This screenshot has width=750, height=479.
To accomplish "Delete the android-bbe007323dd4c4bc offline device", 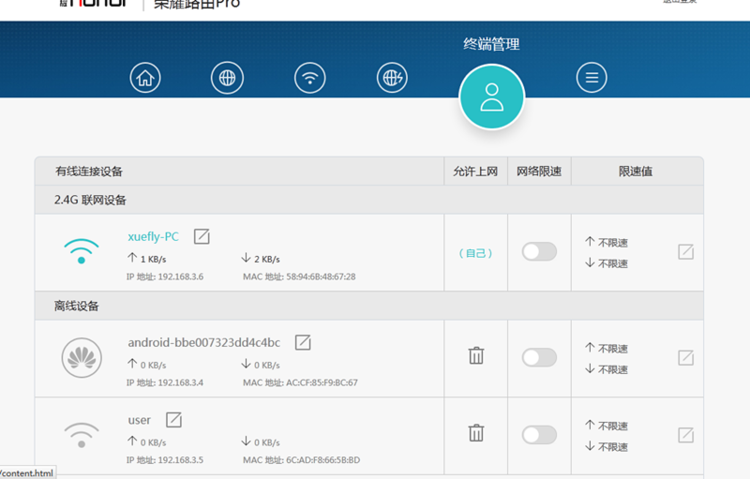I will click(477, 355).
